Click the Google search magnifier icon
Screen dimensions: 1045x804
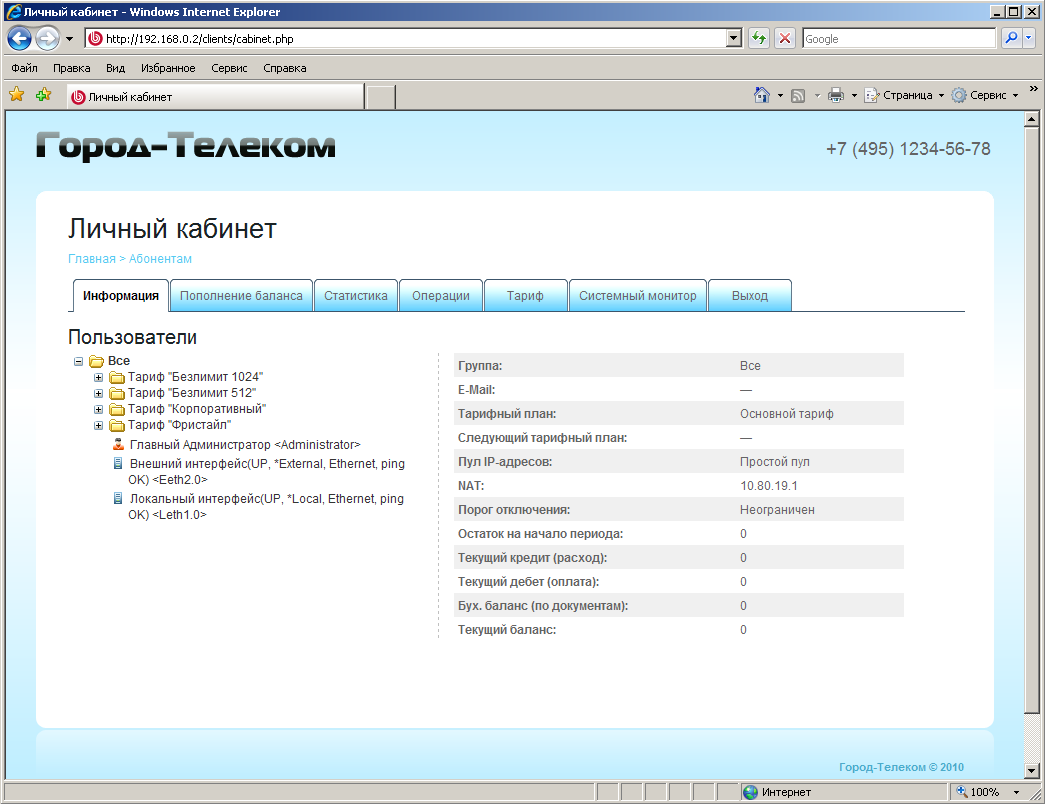(1011, 39)
